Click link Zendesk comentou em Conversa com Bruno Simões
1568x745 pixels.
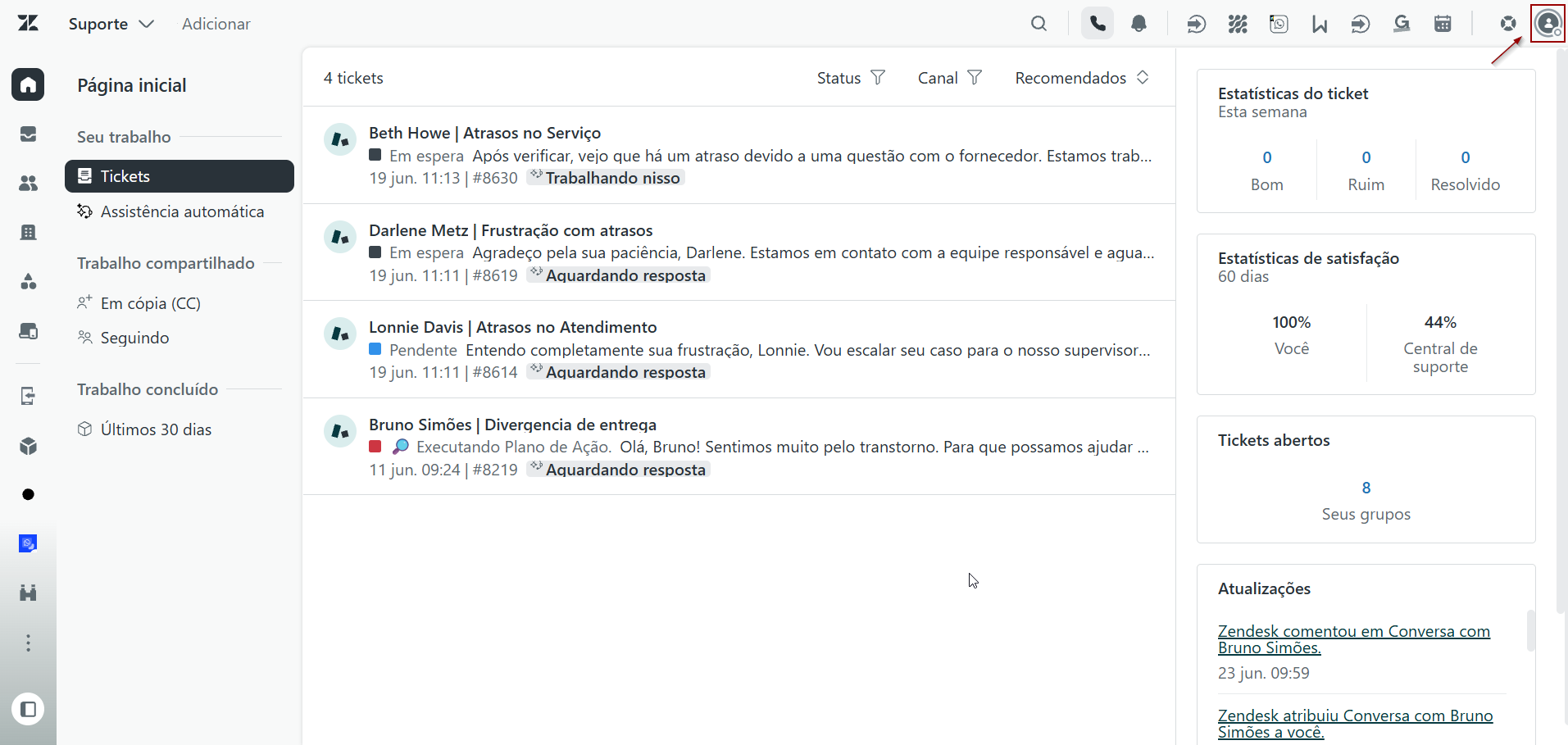(1354, 639)
